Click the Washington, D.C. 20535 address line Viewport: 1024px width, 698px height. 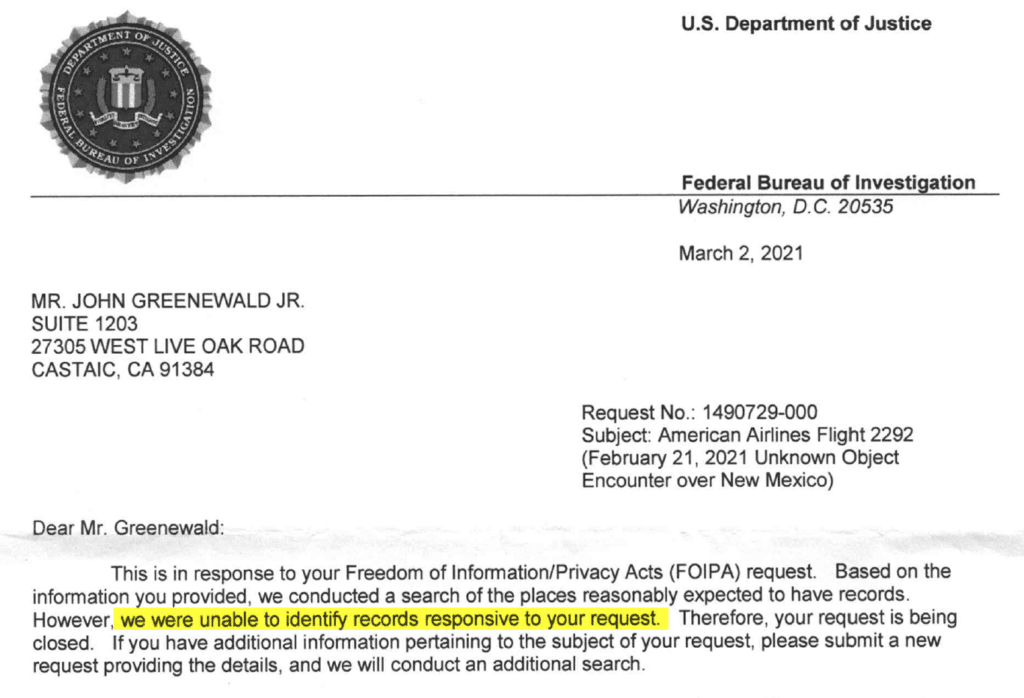pyautogui.click(x=785, y=208)
